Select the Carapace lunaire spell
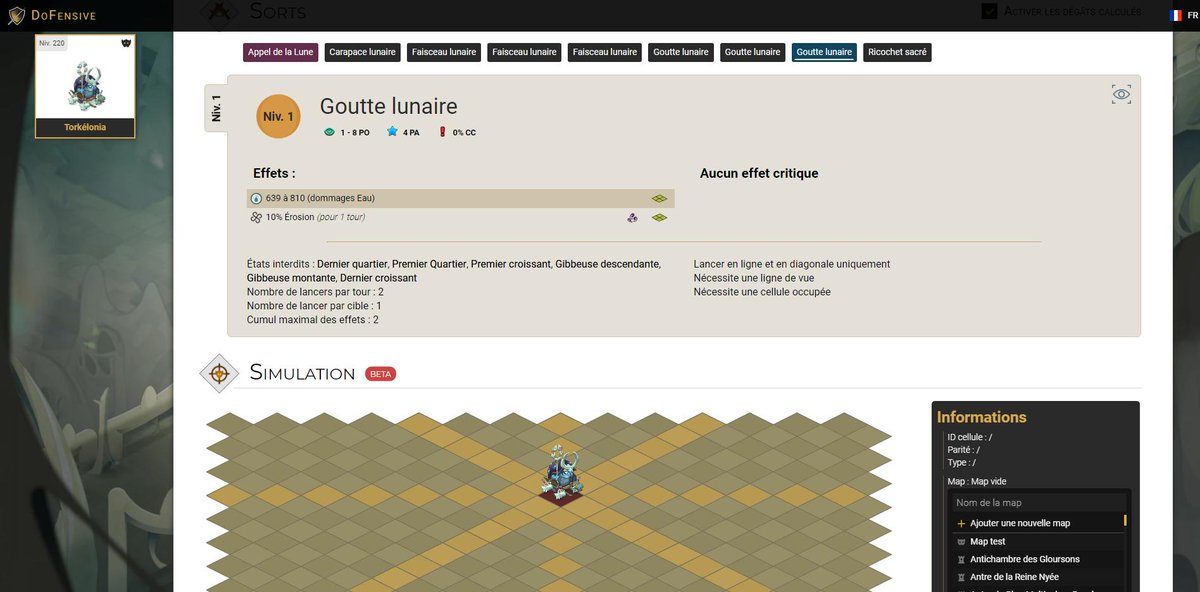1200x592 pixels. pyautogui.click(x=363, y=52)
